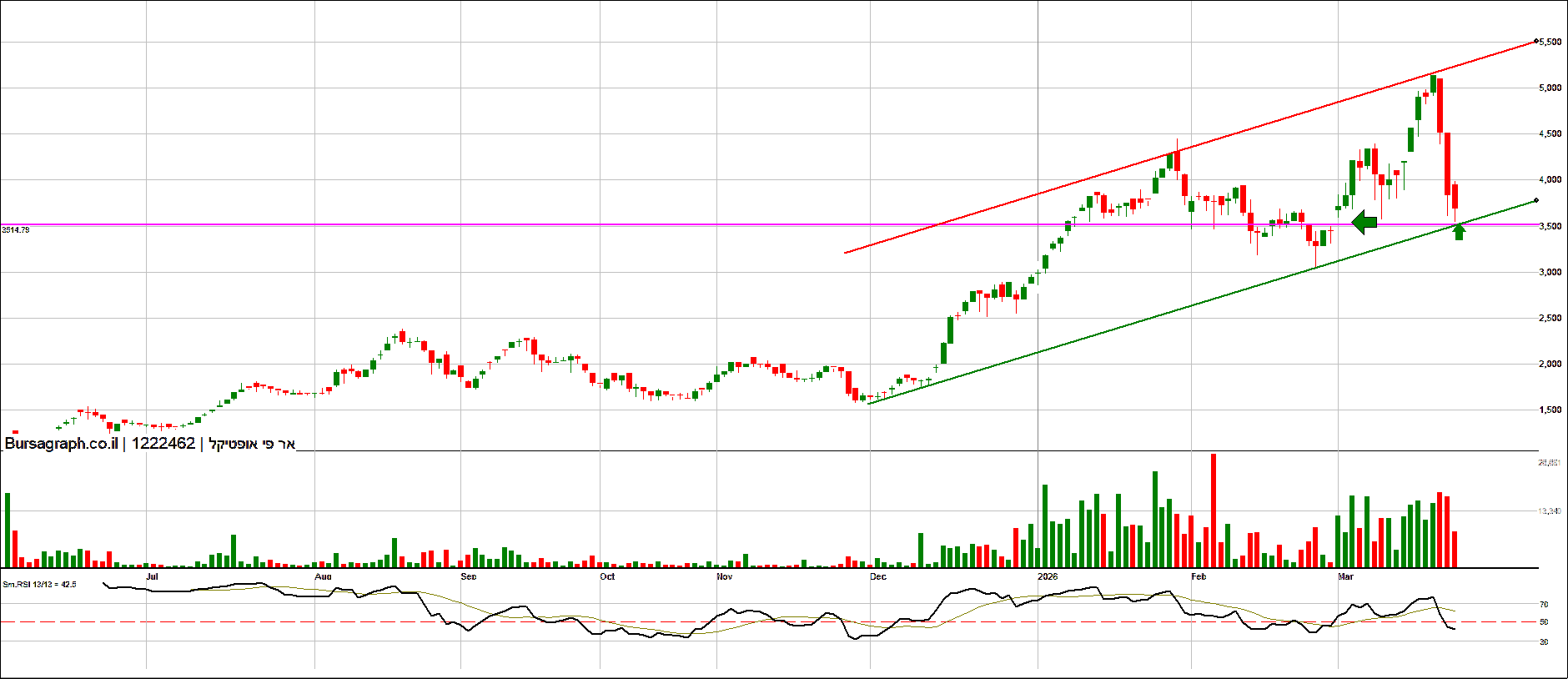
Task: Click the Jul label on time axis
Action: pyautogui.click(x=152, y=576)
